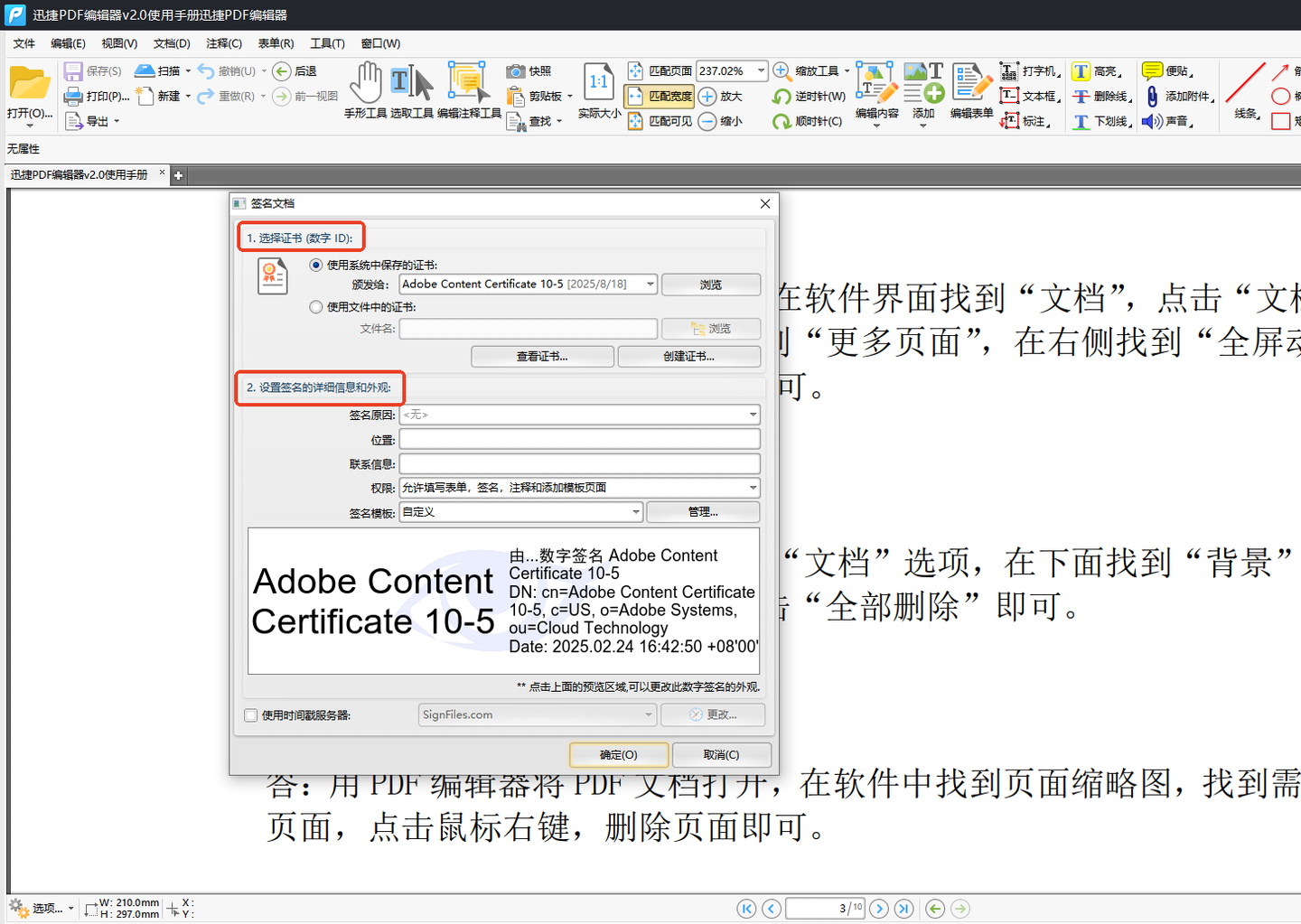Open the 注释(C) menu
1301x924 pixels.
(x=224, y=43)
